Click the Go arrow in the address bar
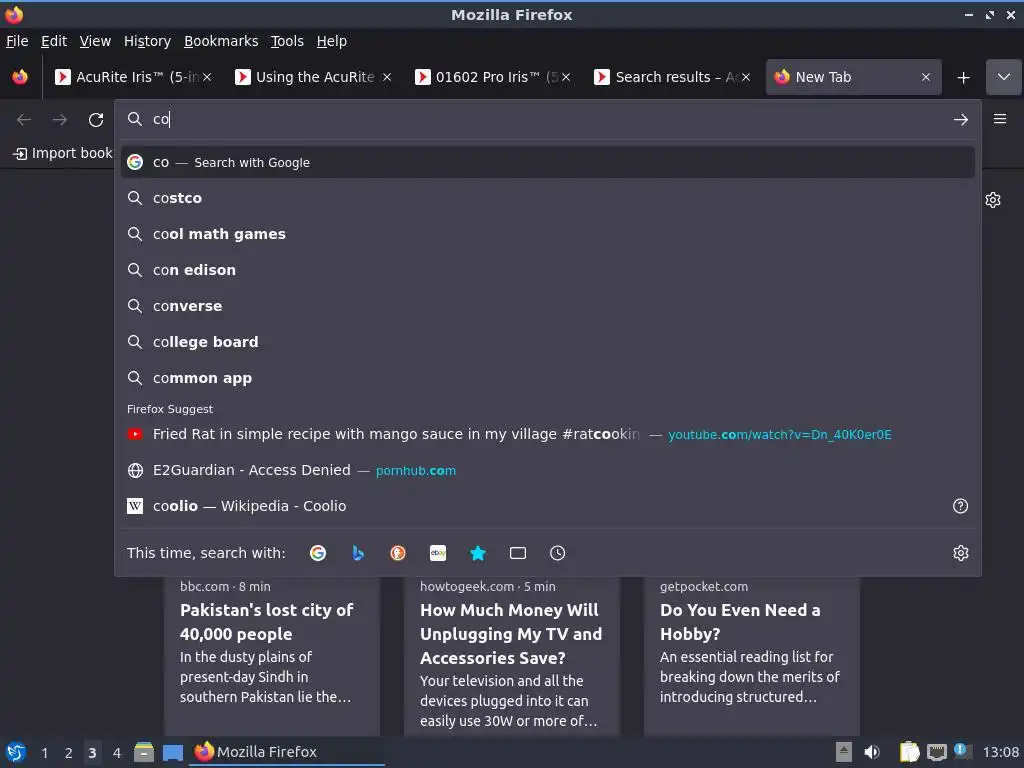The height and width of the screenshot is (768, 1024). pyautogui.click(x=961, y=120)
